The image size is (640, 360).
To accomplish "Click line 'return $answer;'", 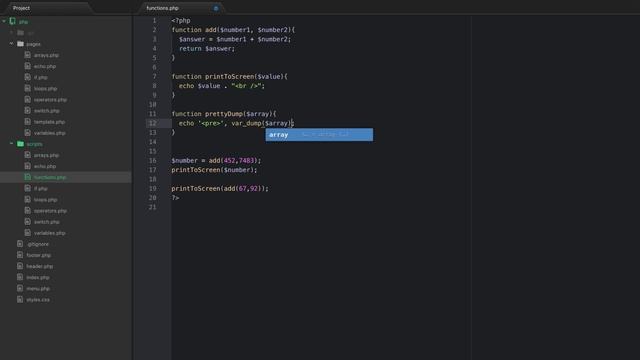I will click(207, 49).
